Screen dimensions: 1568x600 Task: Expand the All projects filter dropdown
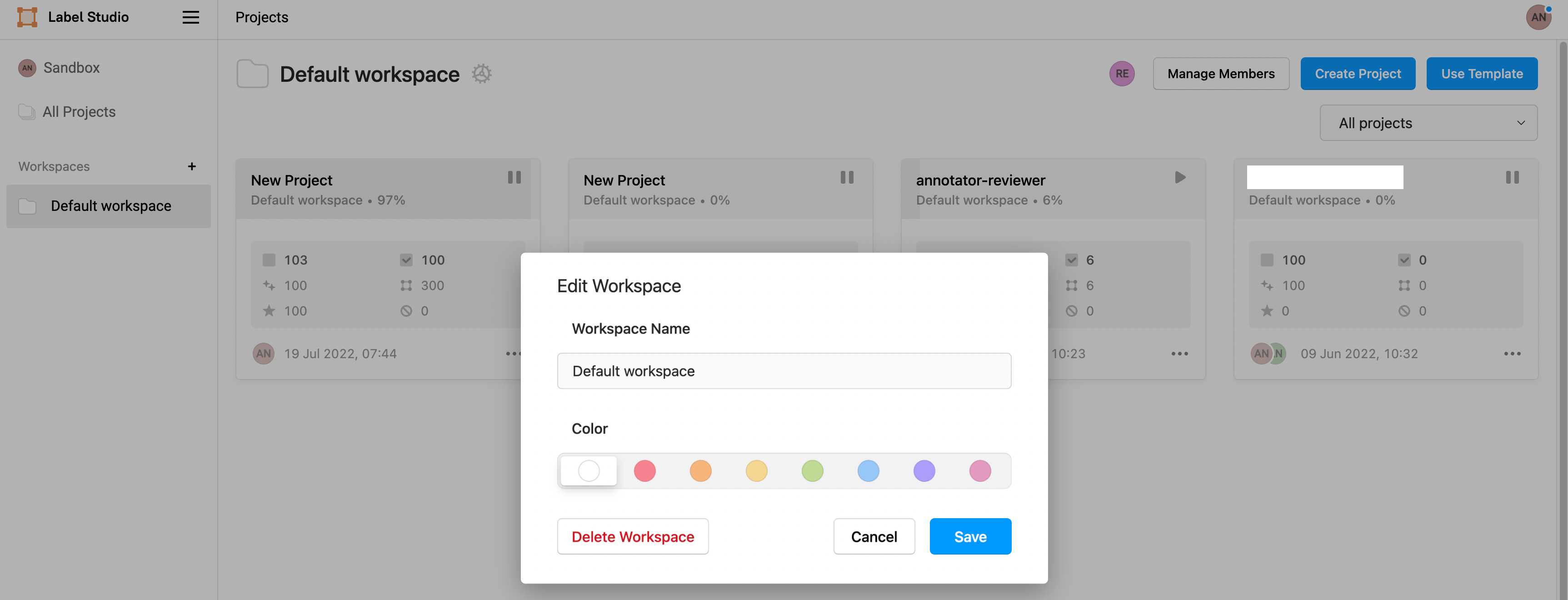(1428, 123)
